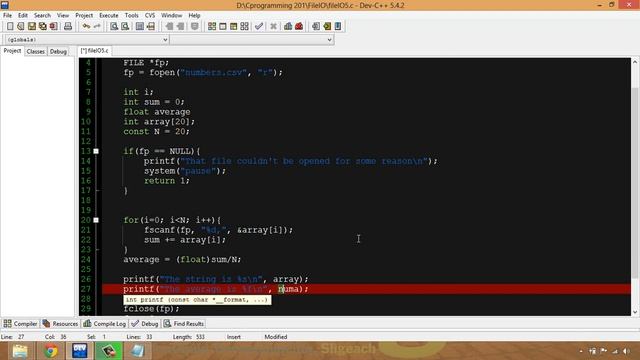Open File Explorer from the taskbar
This screenshot has width=640, height=360.
tap(20, 351)
